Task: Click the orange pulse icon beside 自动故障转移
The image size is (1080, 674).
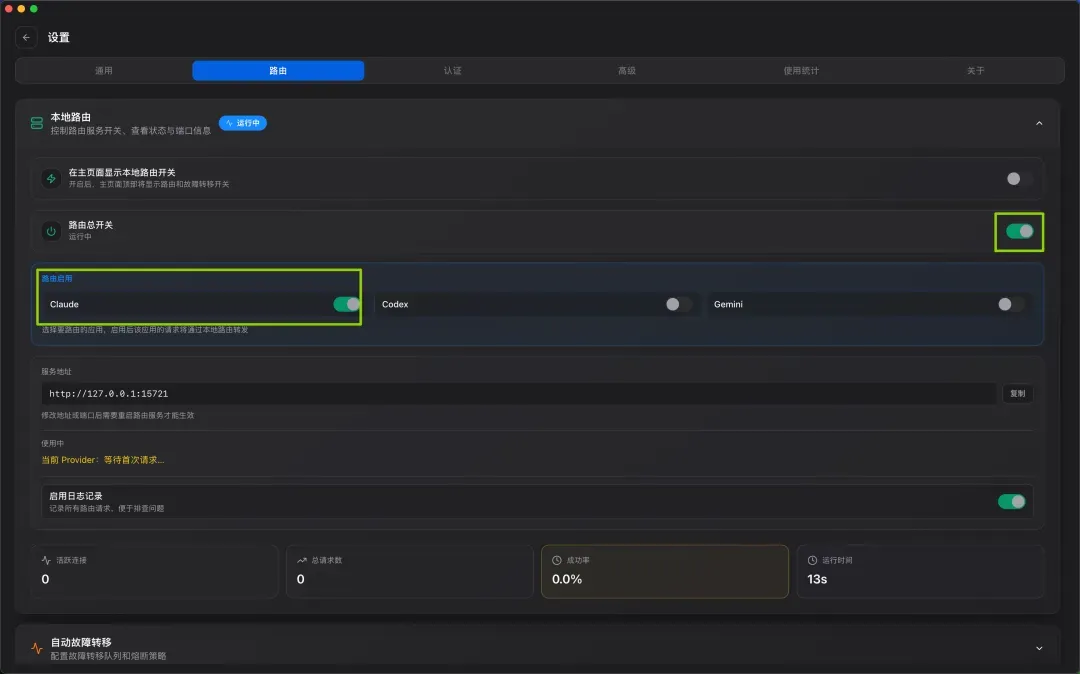Action: (37, 649)
